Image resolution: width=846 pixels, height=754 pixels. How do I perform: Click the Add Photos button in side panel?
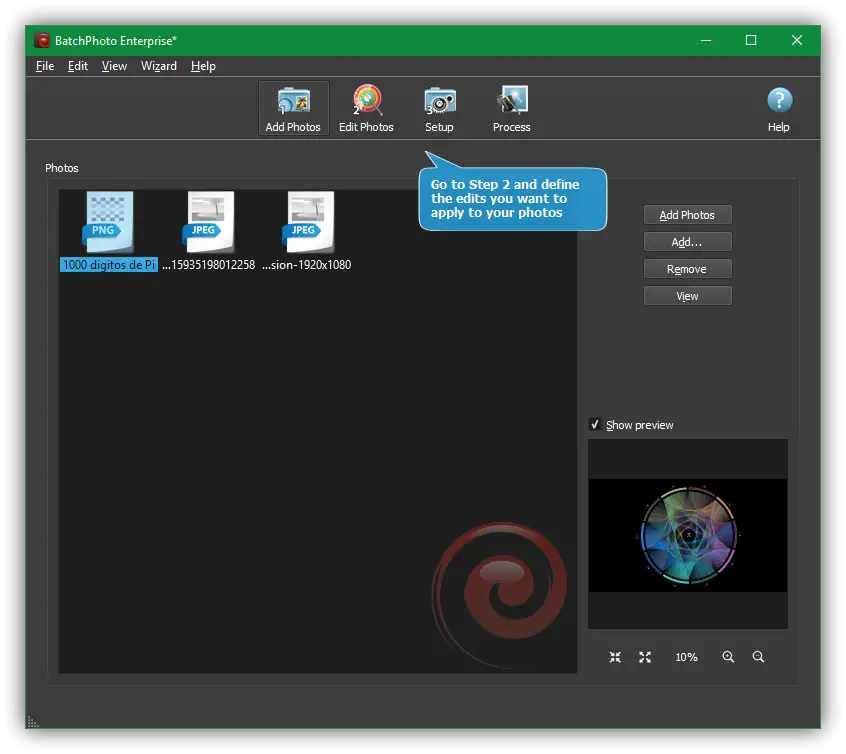687,215
